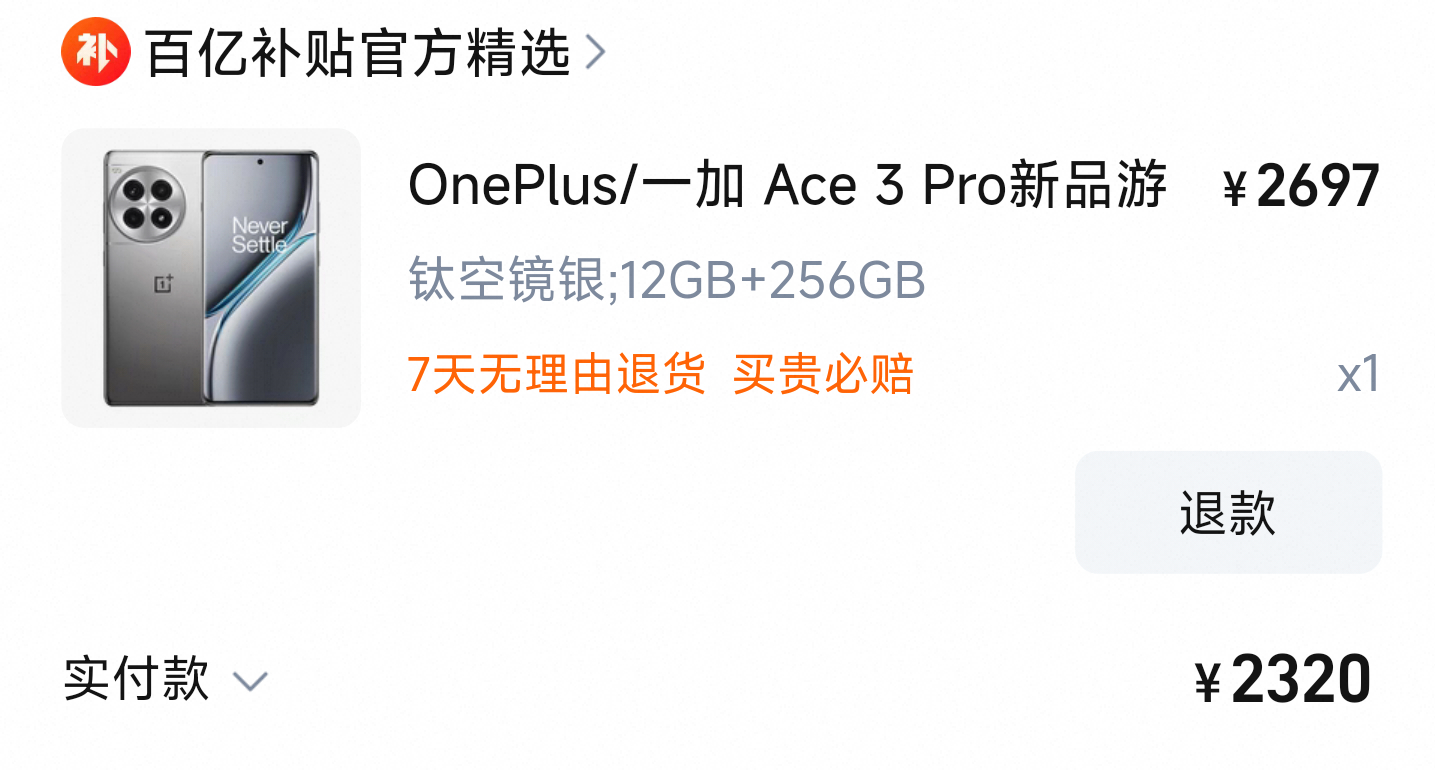Screen dimensions: 1435x770
Task: Open the OnePlus/一加 Ace 3 Pro title
Action: tap(787, 186)
